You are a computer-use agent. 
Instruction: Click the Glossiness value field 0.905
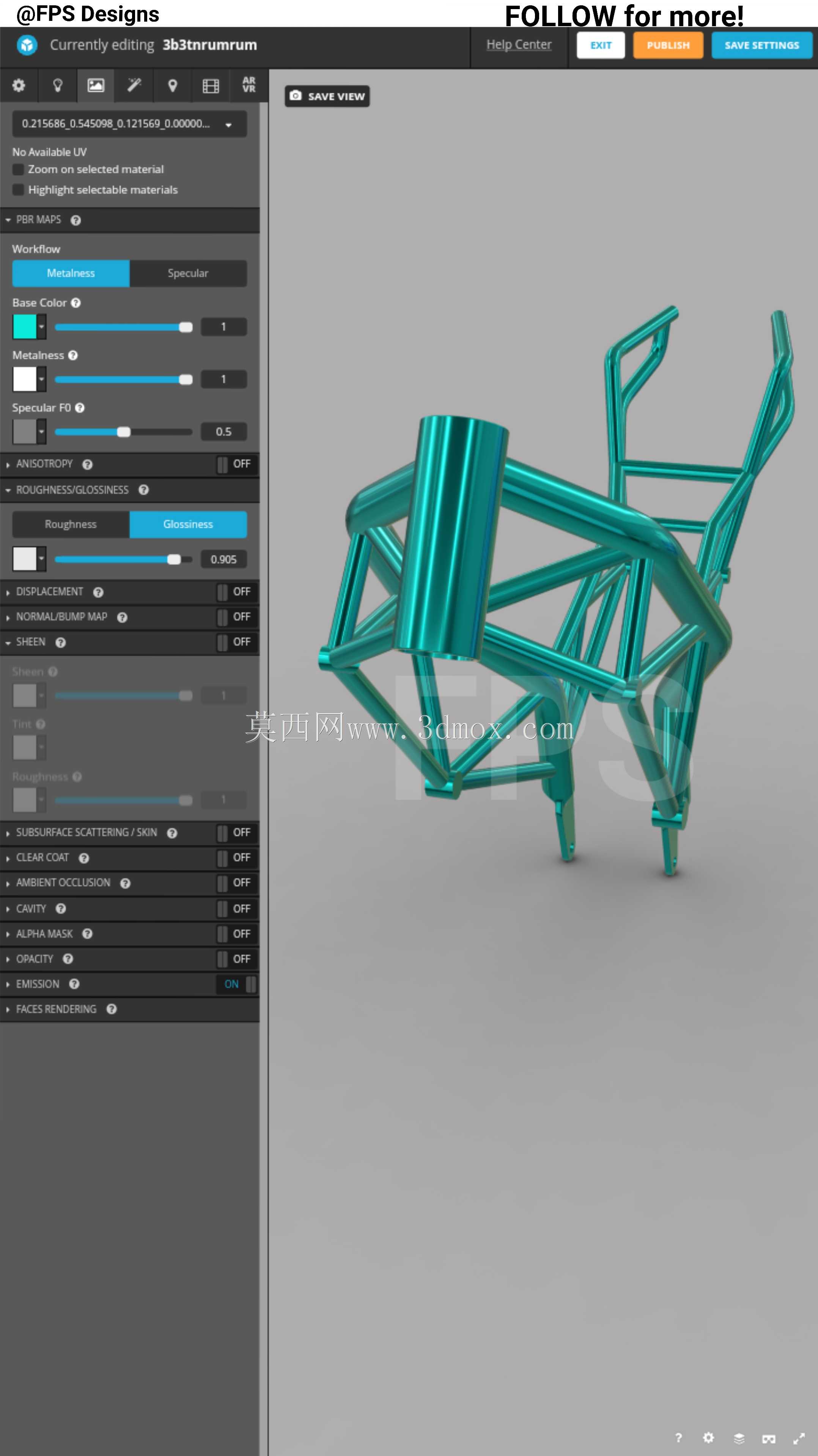[x=224, y=559]
